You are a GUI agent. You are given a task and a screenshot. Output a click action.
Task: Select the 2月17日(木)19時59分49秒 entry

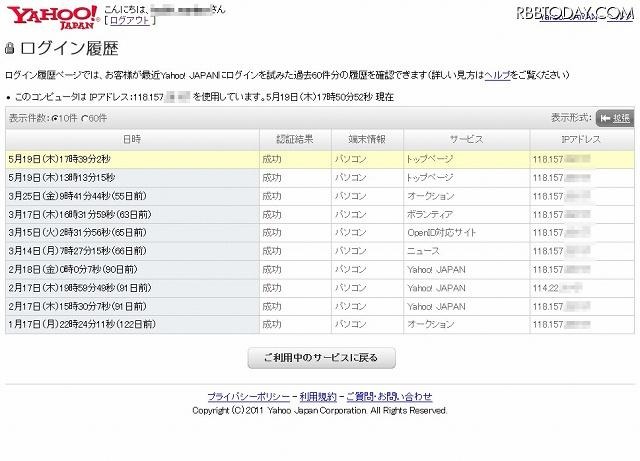point(320,288)
